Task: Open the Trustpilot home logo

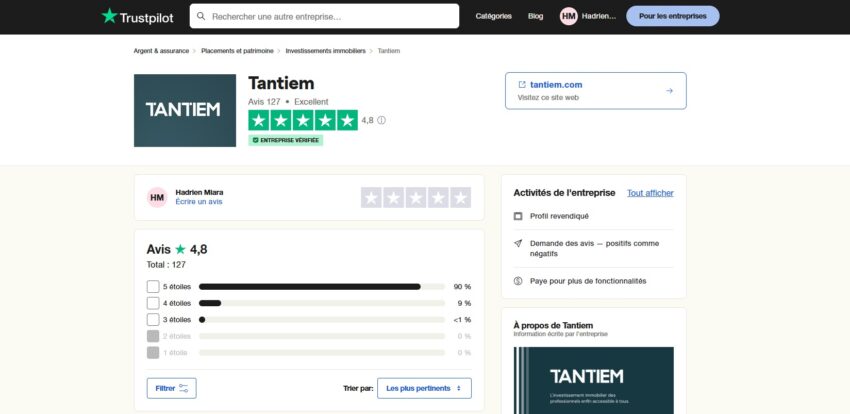Action: point(137,16)
